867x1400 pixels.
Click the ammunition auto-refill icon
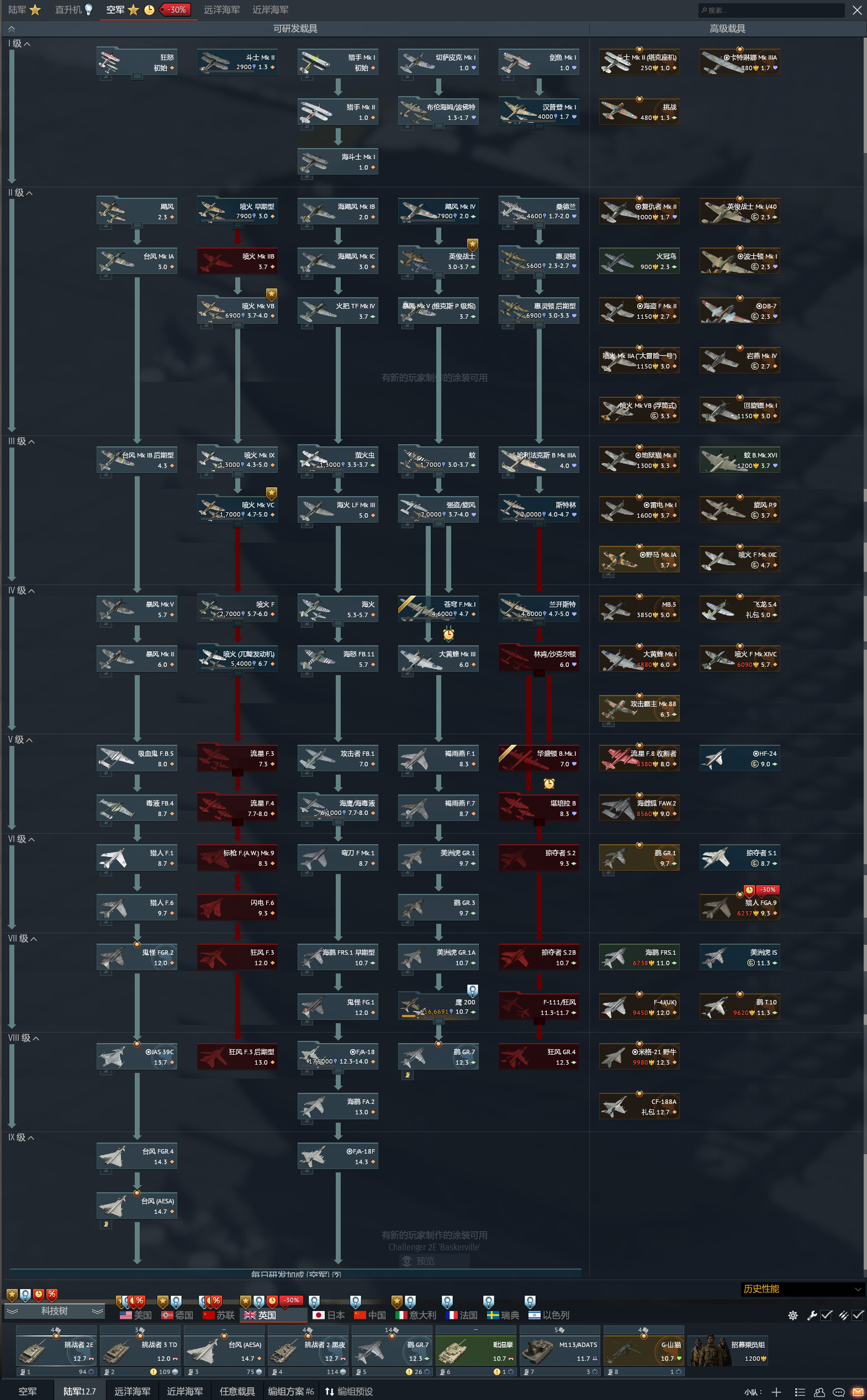click(x=843, y=1315)
